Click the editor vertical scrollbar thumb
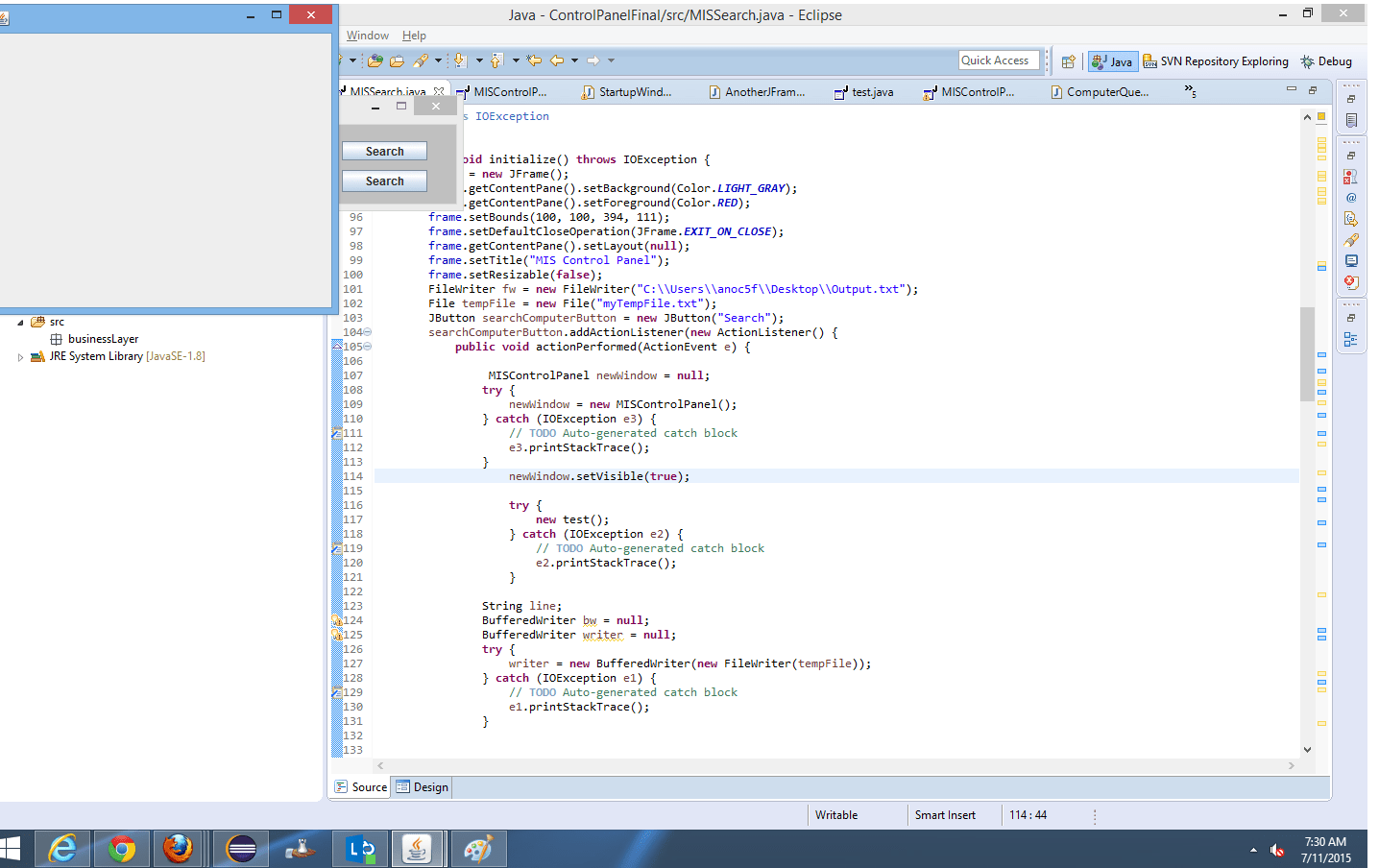The width and height of the screenshot is (1379, 868). point(1307,353)
